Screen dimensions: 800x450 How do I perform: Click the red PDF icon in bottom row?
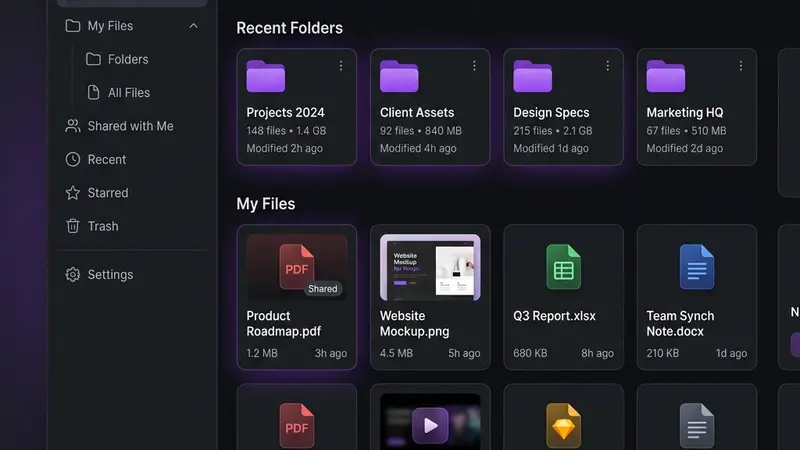(296, 426)
